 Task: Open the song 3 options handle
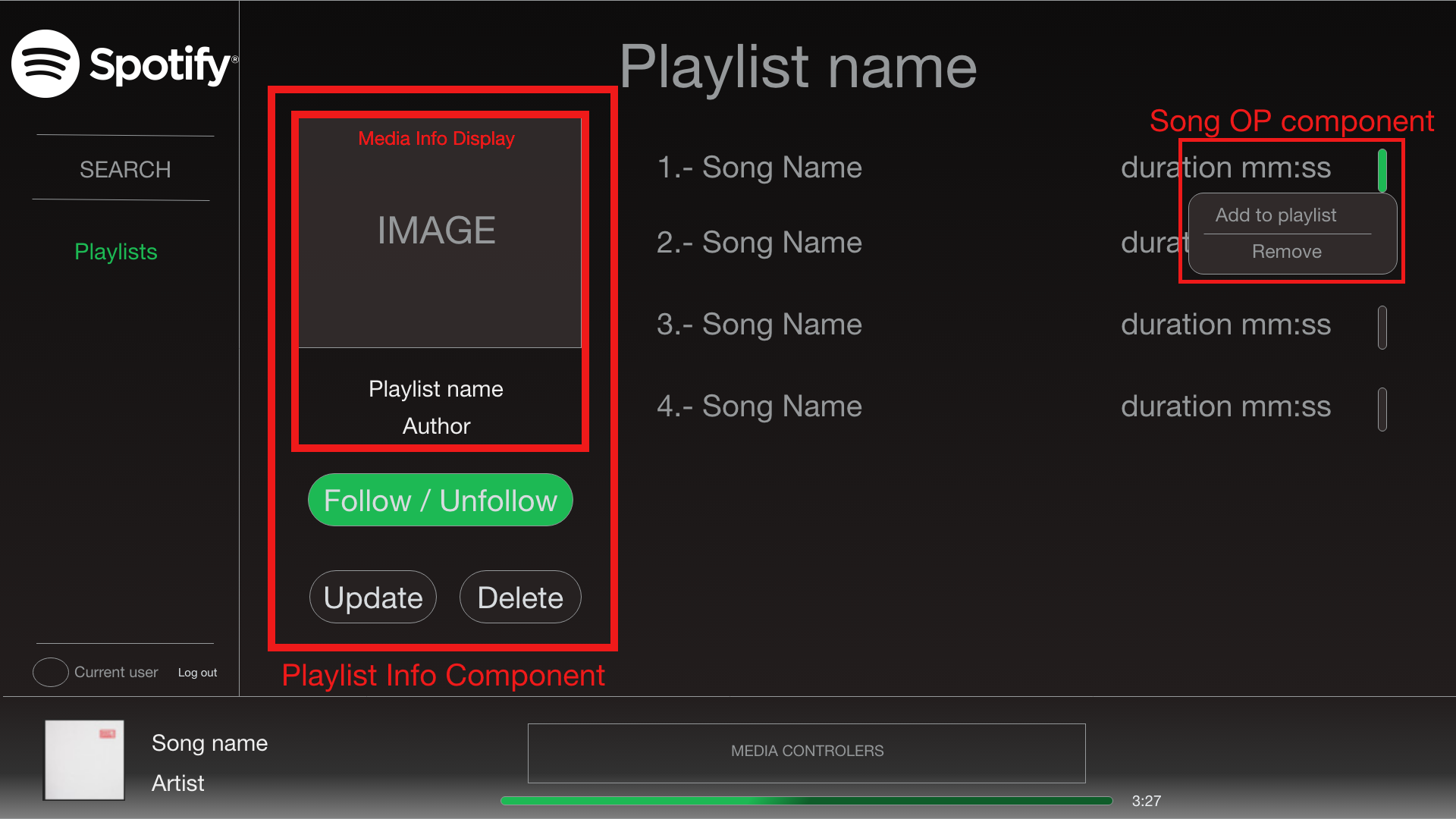(1382, 327)
